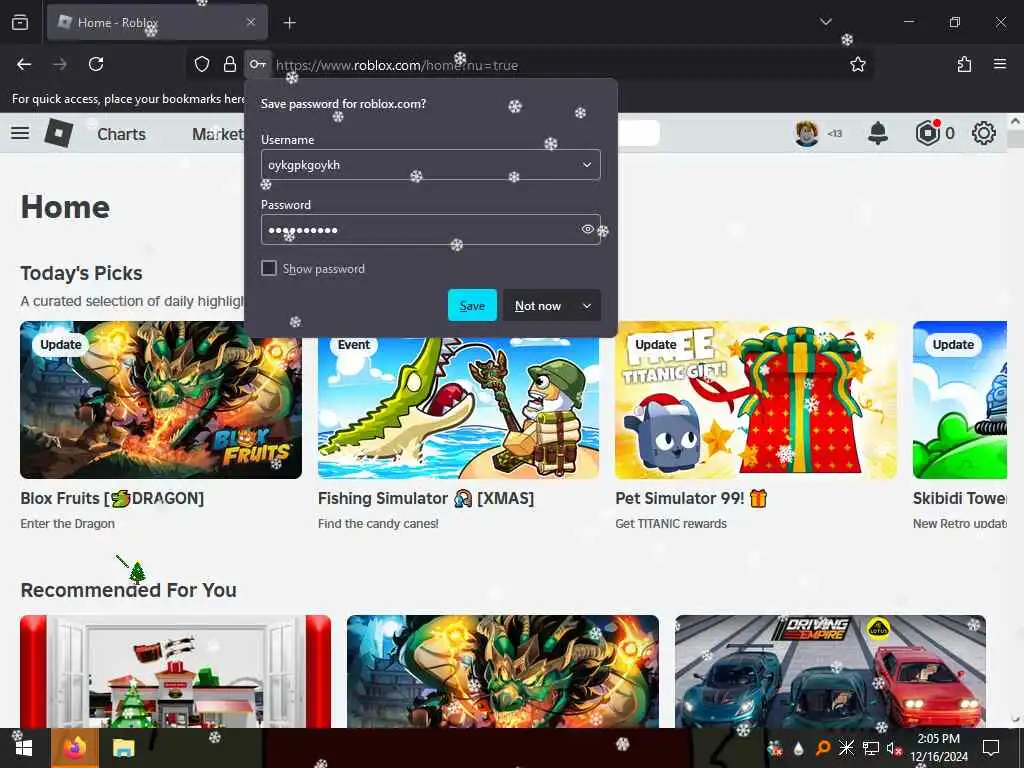Click the password key icon in address bar
The image size is (1024, 768).
pyautogui.click(x=258, y=64)
